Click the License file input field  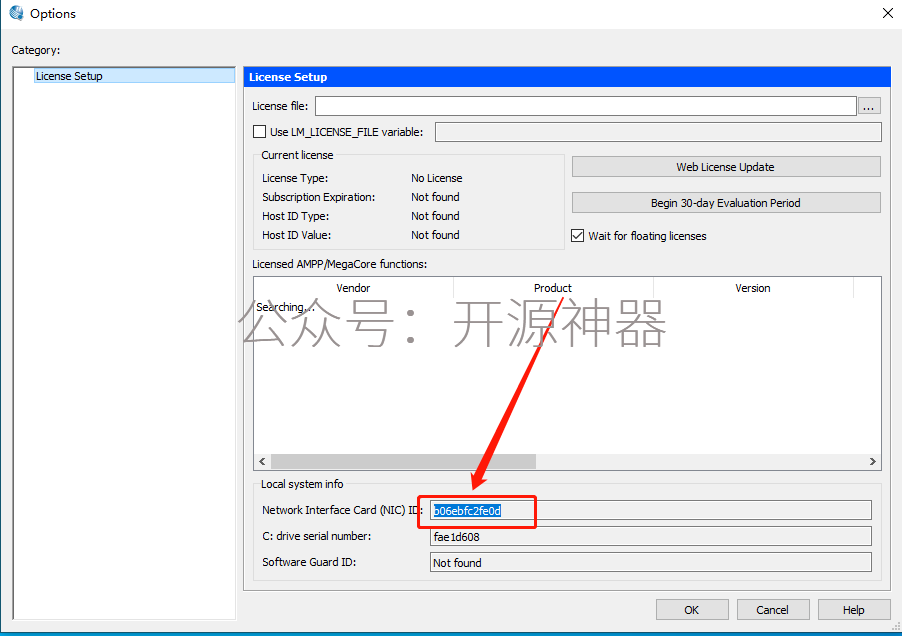(x=586, y=106)
